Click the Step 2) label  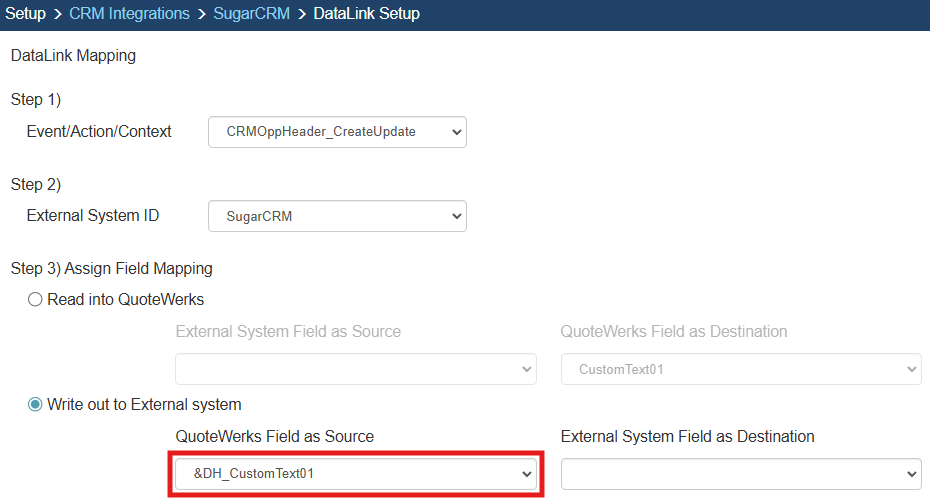coord(36,185)
